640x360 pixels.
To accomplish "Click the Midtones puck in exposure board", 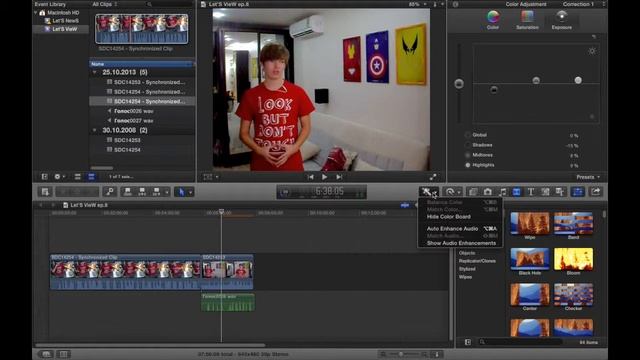I will click(536, 80).
